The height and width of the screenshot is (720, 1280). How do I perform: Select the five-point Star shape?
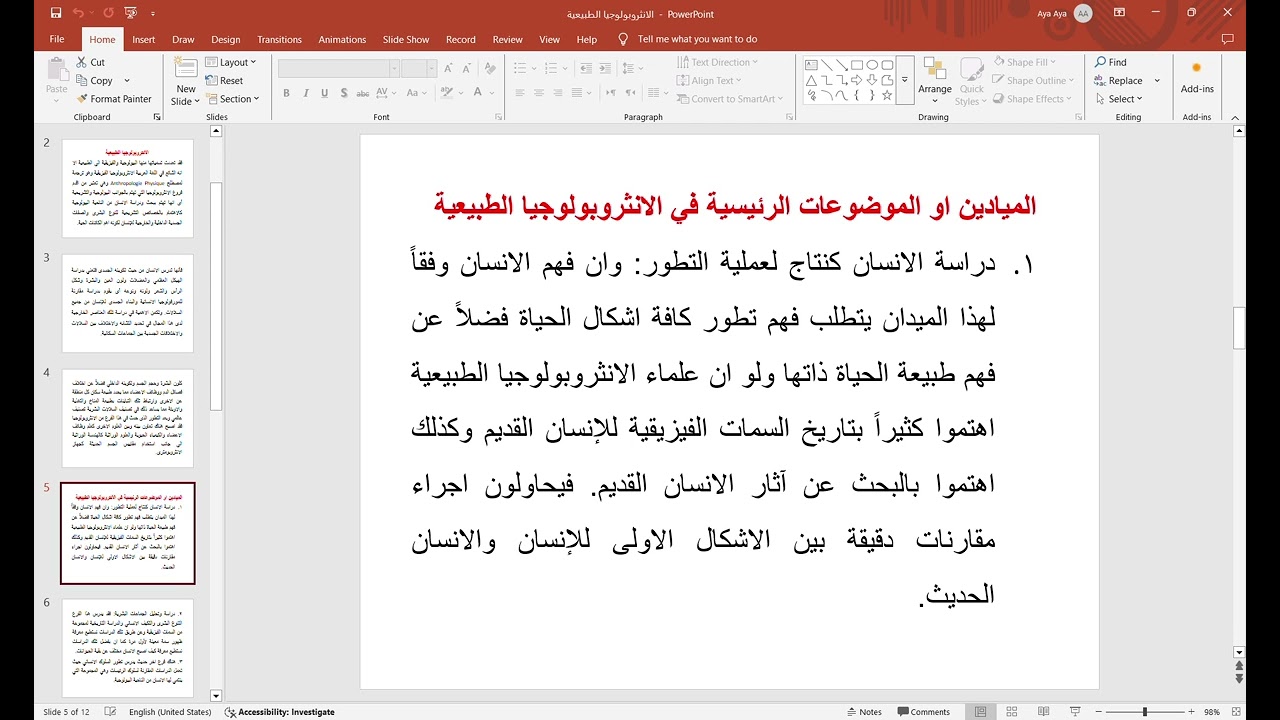[887, 95]
